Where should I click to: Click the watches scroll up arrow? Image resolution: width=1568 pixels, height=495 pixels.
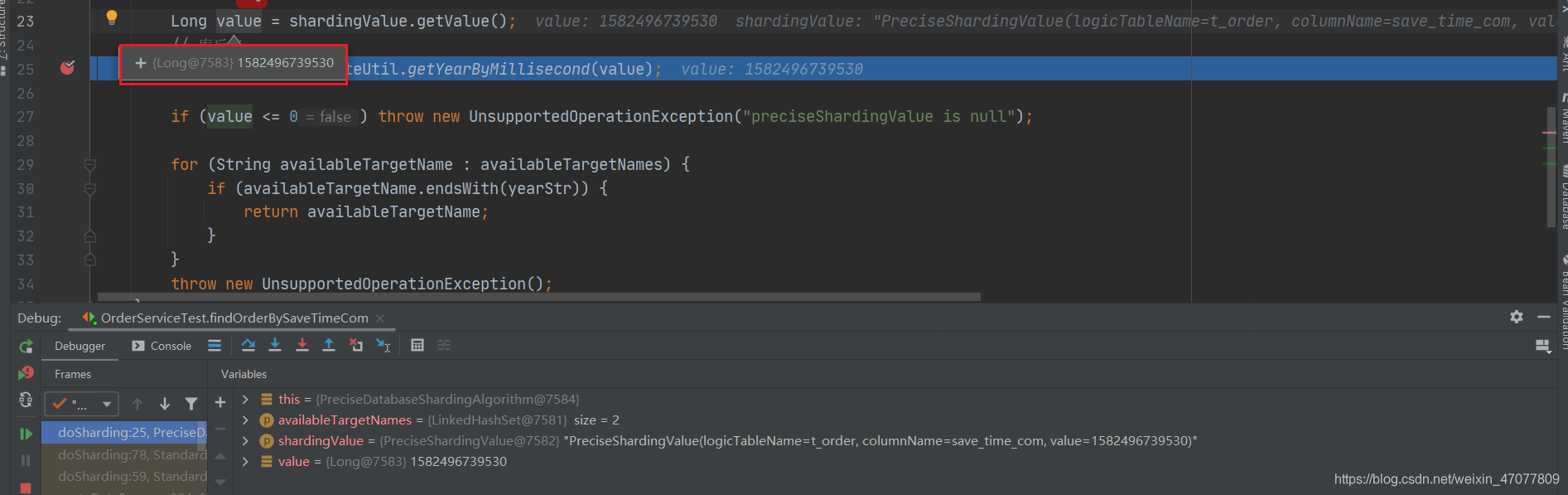[220, 456]
